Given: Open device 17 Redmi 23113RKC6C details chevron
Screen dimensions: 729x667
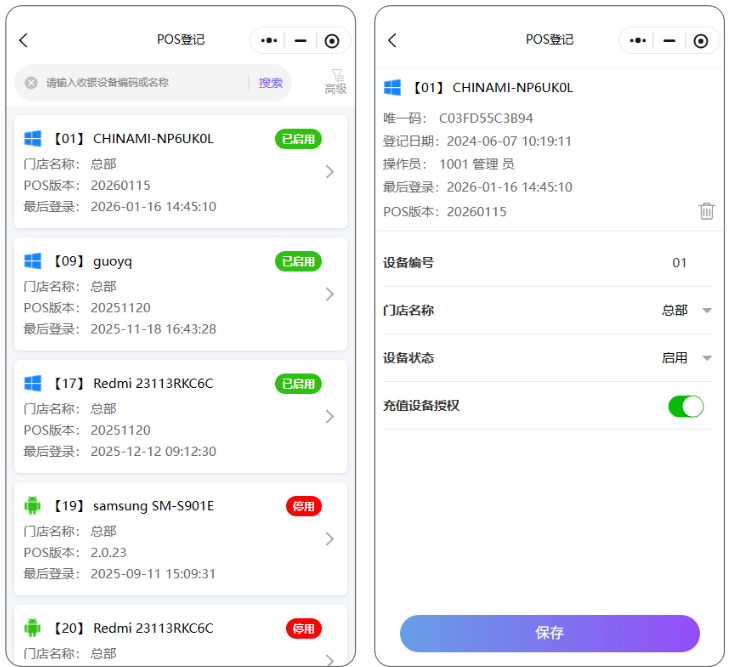Looking at the screenshot, I should tap(330, 417).
